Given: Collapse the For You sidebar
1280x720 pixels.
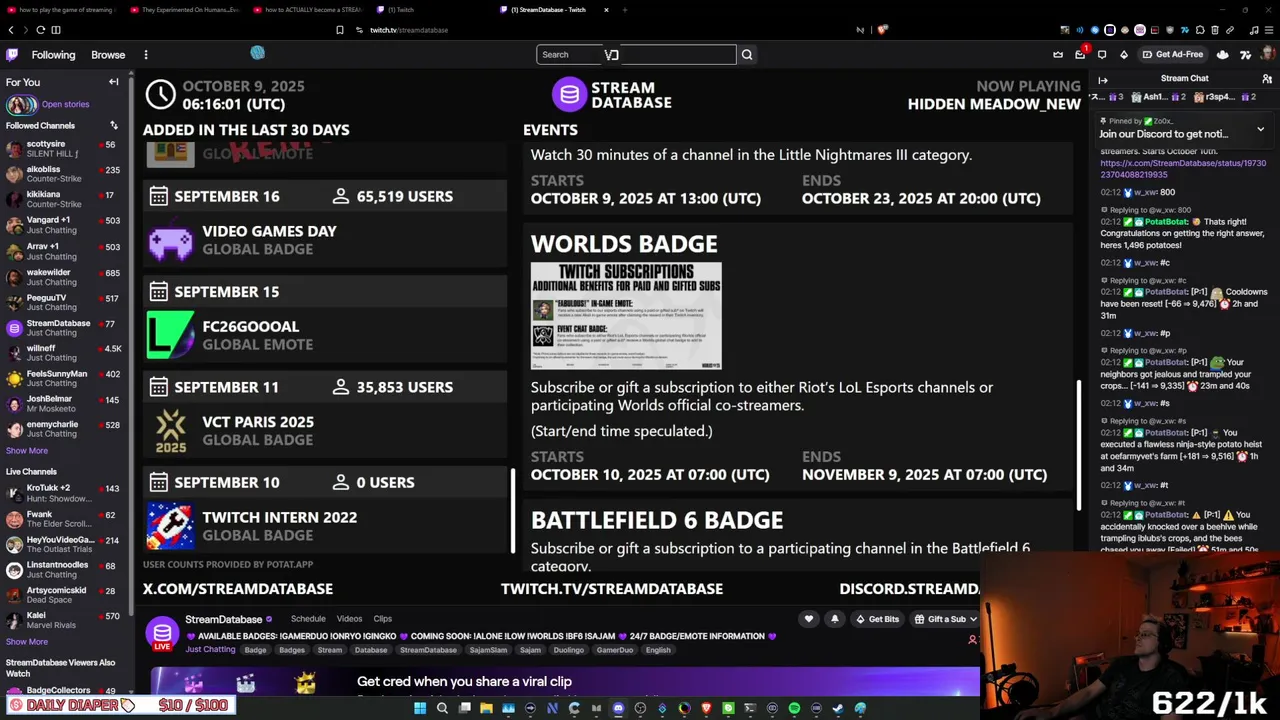Looking at the screenshot, I should (114, 82).
